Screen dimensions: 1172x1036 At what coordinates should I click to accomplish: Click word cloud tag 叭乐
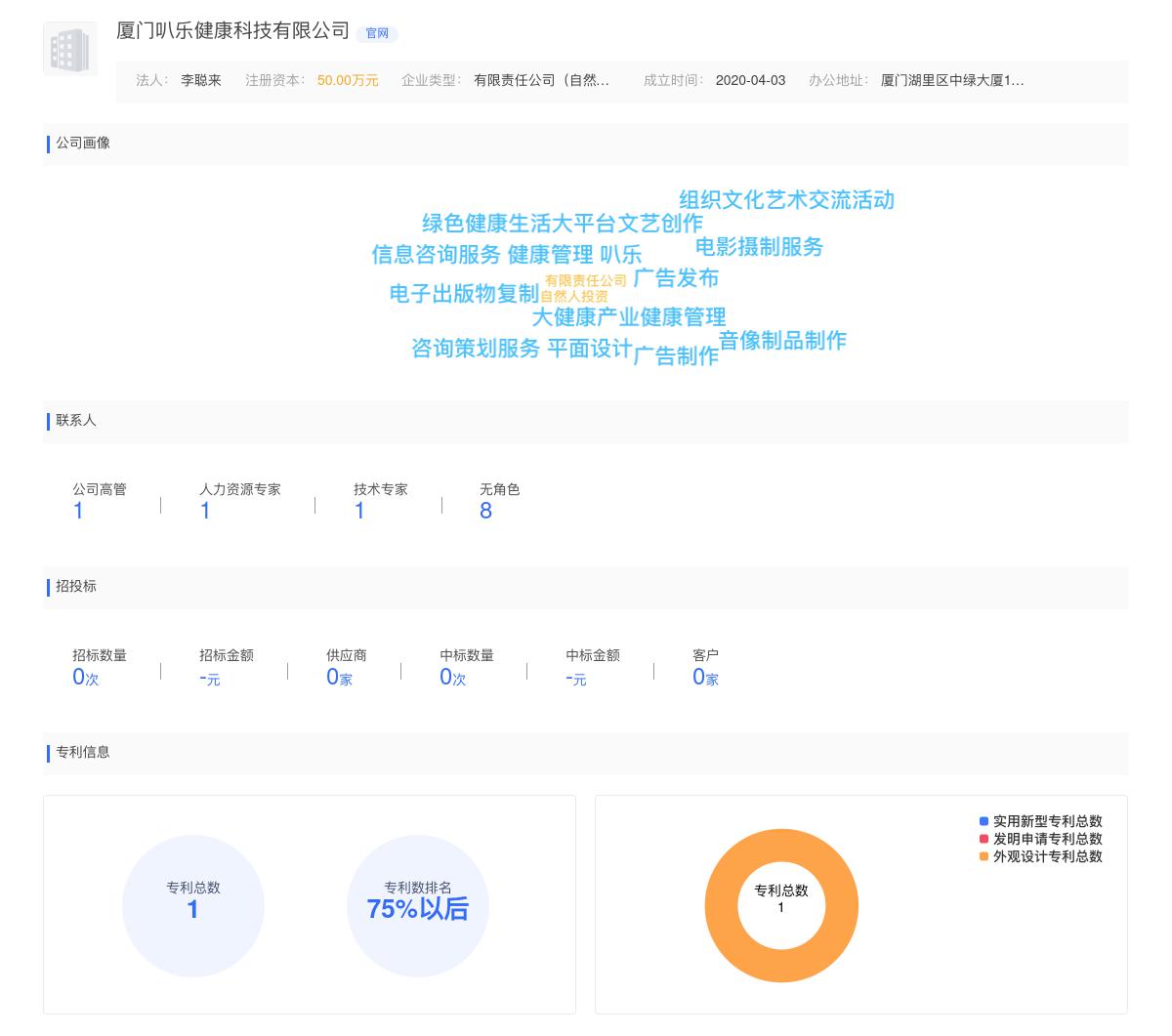click(x=620, y=255)
